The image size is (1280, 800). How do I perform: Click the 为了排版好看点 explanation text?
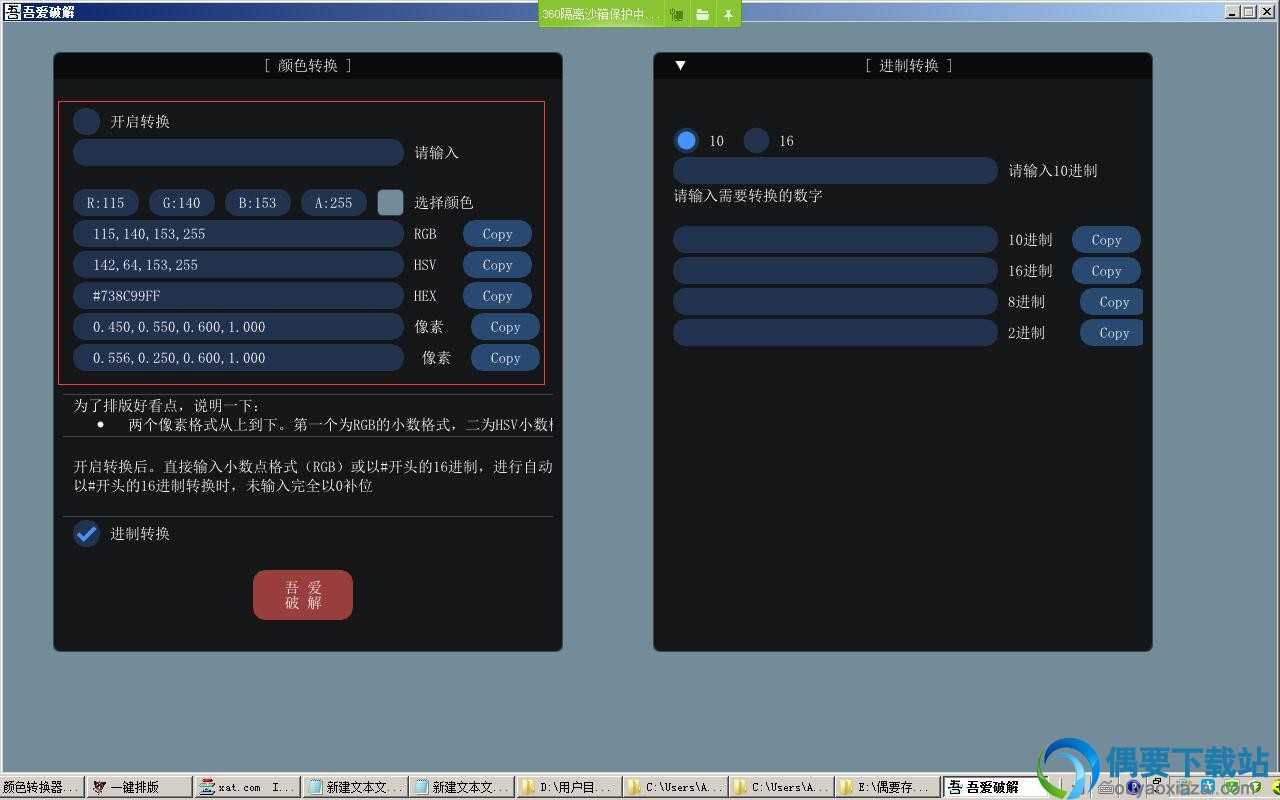coord(166,406)
